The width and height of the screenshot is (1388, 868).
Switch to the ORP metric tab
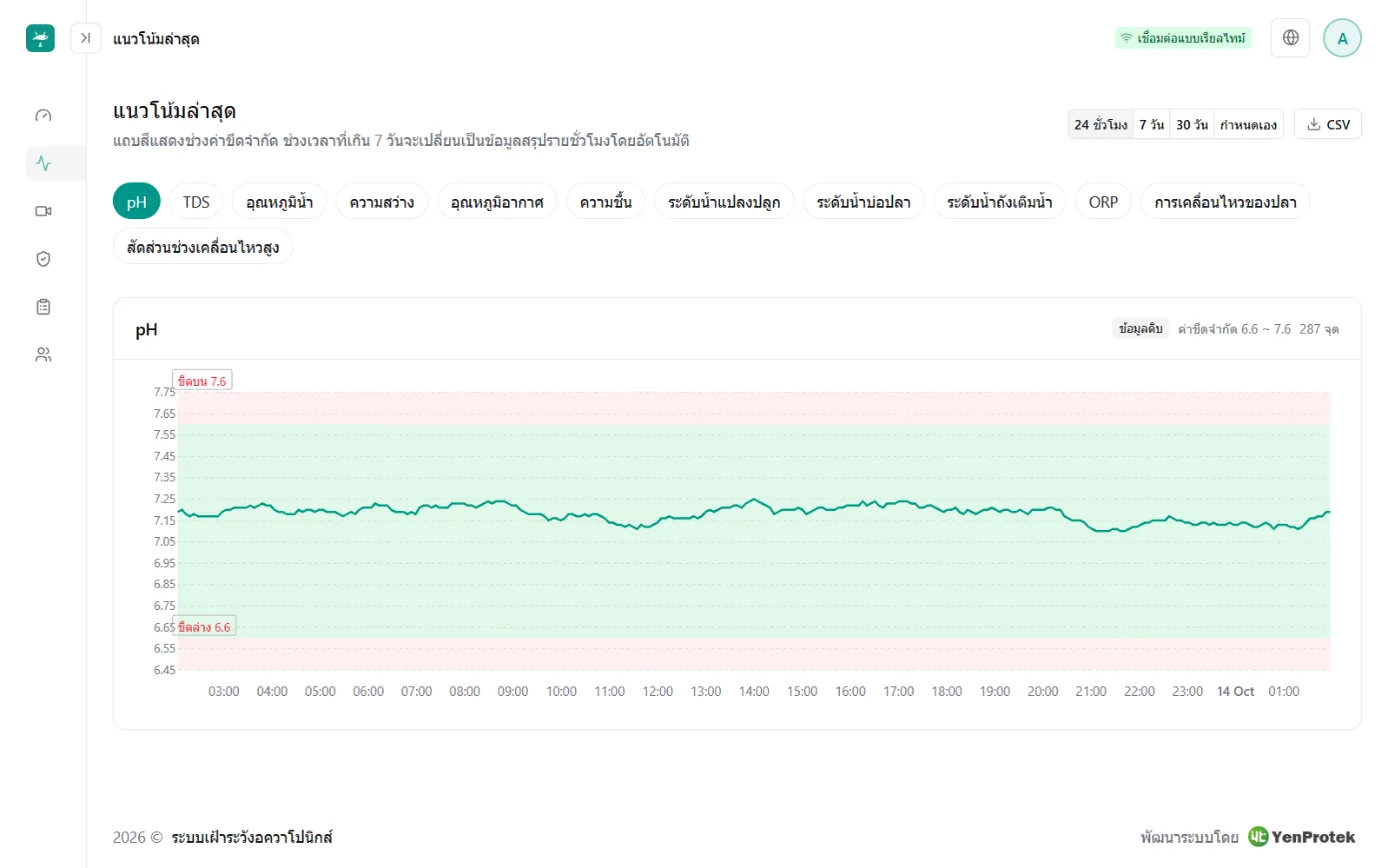[1103, 201]
